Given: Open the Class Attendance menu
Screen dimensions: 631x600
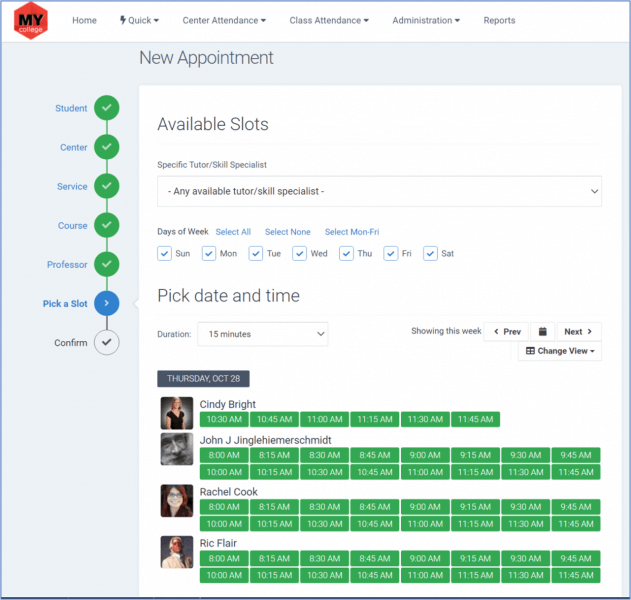Looking at the screenshot, I should coord(329,20).
